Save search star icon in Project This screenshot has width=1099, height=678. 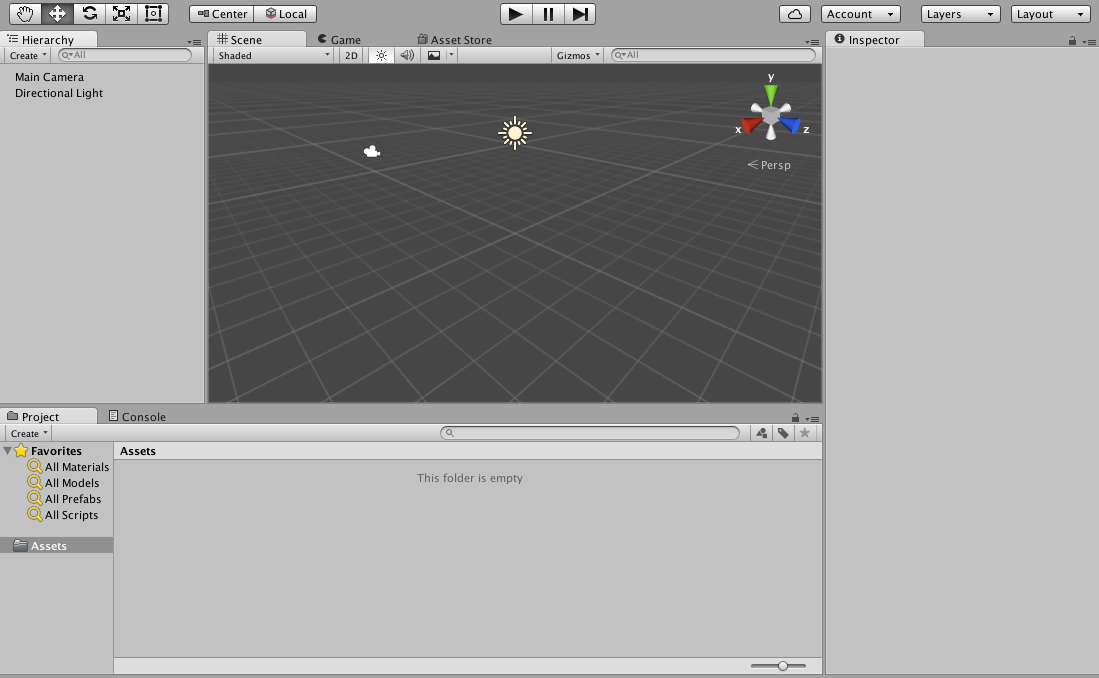pos(805,433)
